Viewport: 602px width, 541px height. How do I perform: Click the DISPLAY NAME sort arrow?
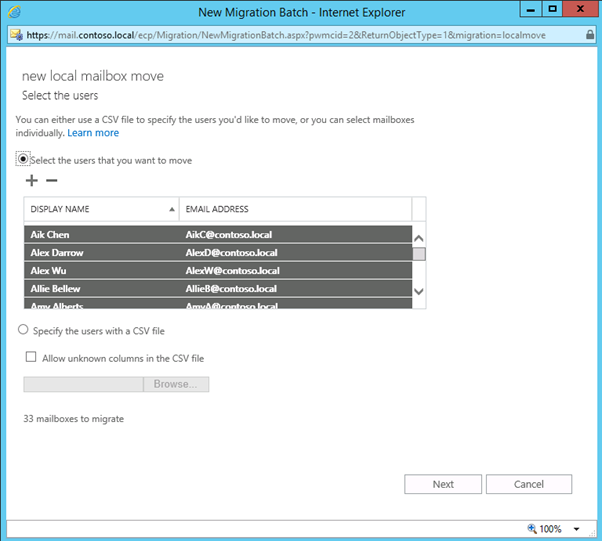172,209
